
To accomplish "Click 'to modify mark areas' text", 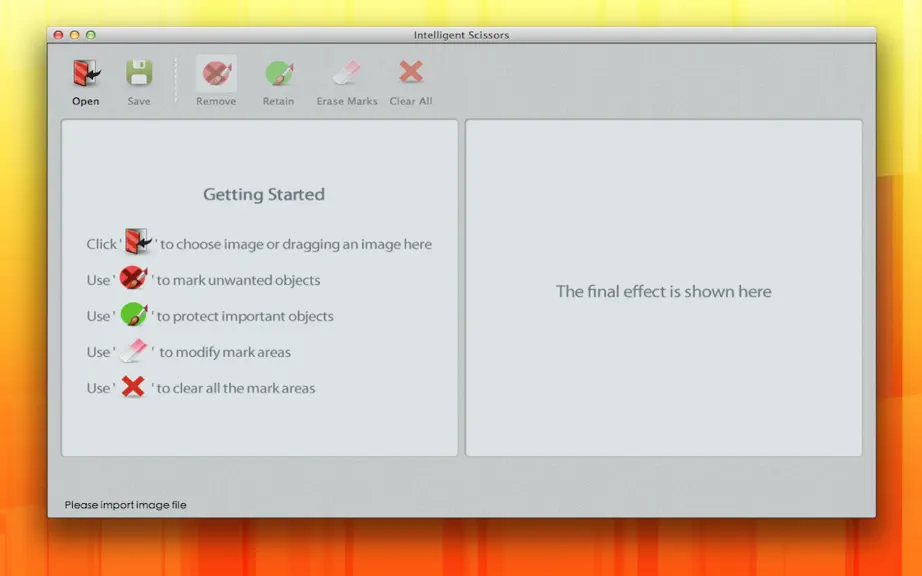I will [225, 352].
